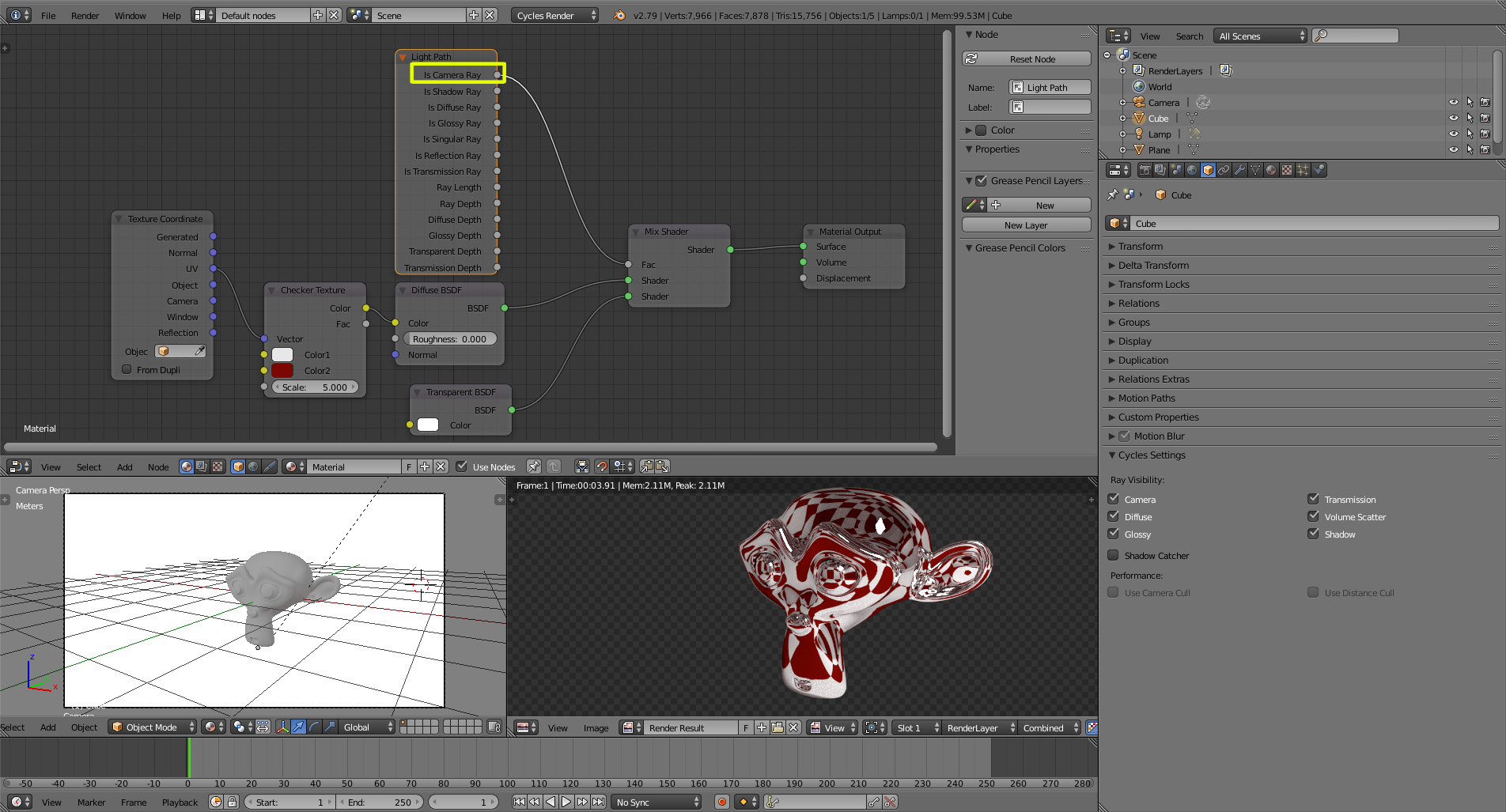The height and width of the screenshot is (812, 1506).
Task: Play the animation forward
Action: coord(566,802)
